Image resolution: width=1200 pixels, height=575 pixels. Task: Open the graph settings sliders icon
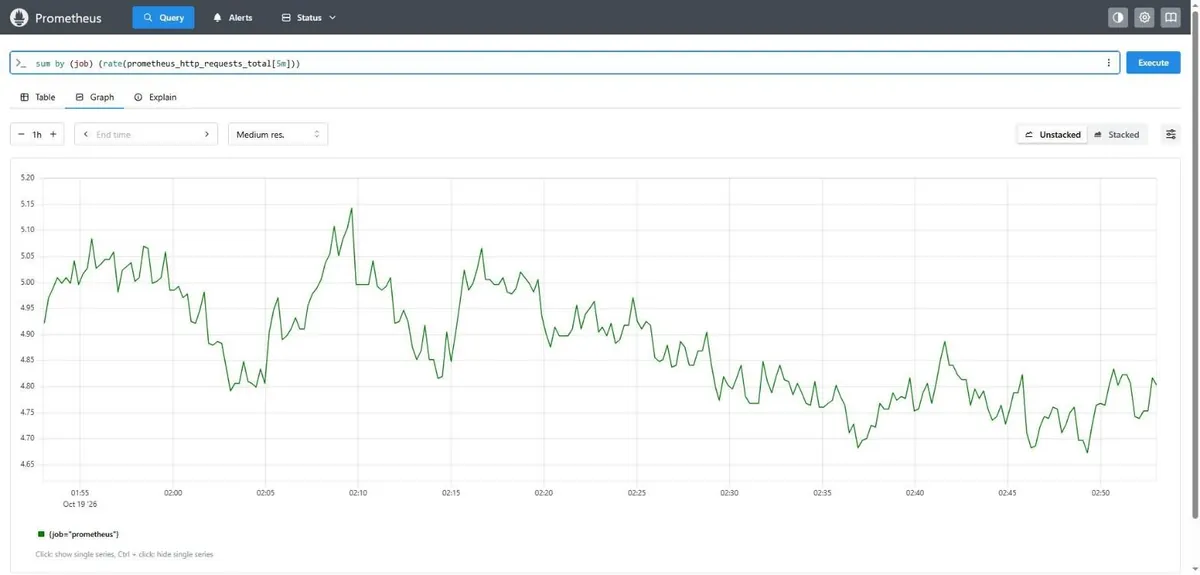tap(1170, 134)
